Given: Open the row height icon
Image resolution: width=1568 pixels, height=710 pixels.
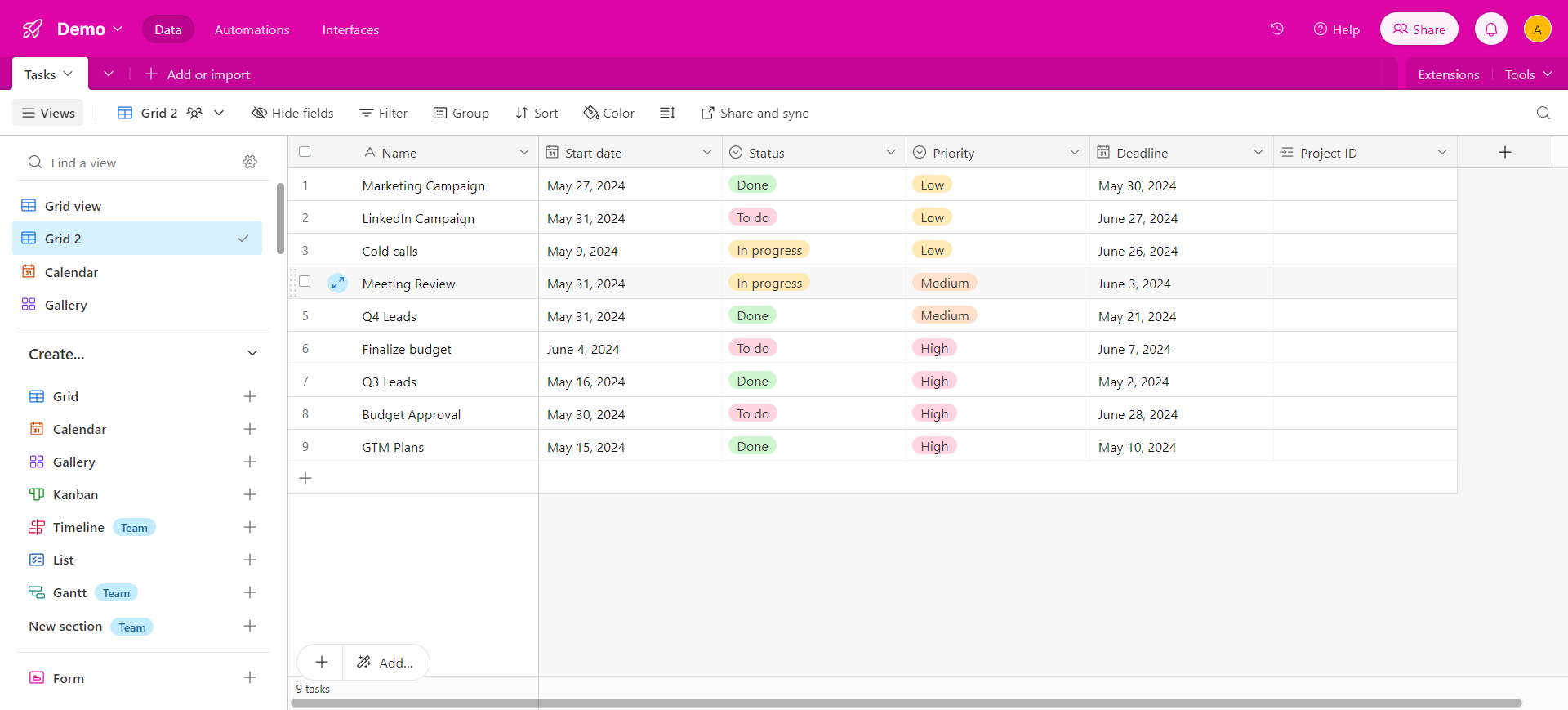Looking at the screenshot, I should (667, 113).
